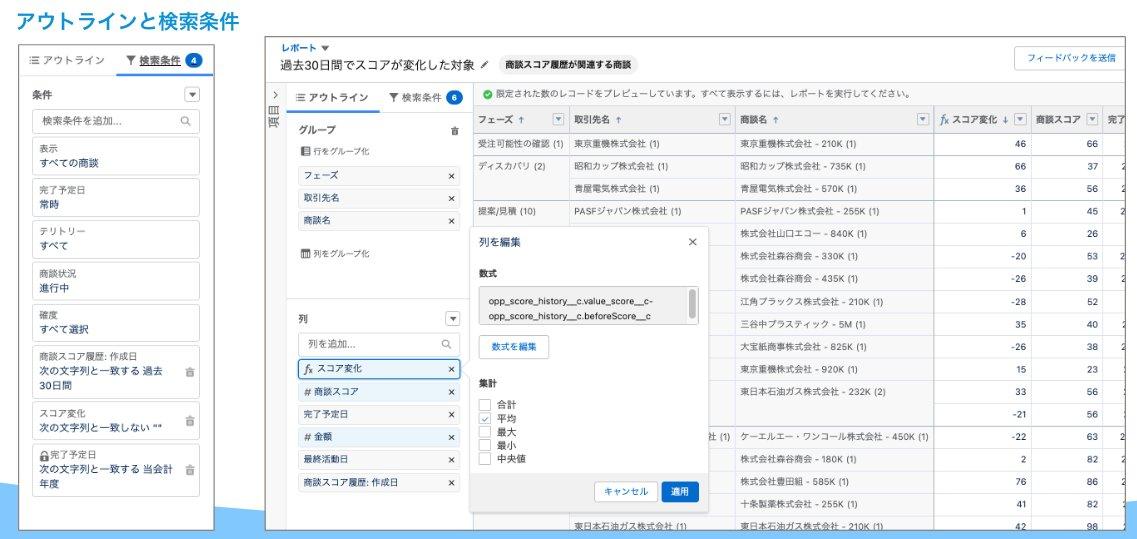Sort by 取引先名 column arrow

(x=618, y=120)
